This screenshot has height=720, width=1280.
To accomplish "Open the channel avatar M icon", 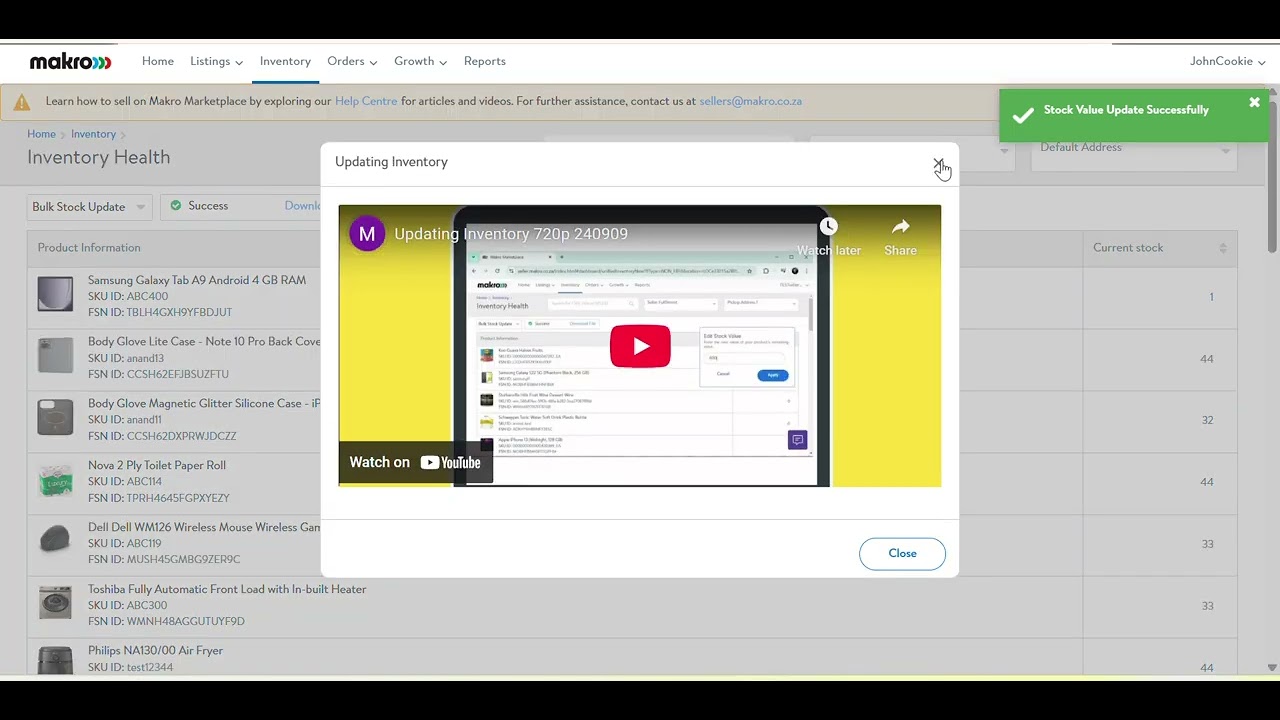I will click(367, 234).
